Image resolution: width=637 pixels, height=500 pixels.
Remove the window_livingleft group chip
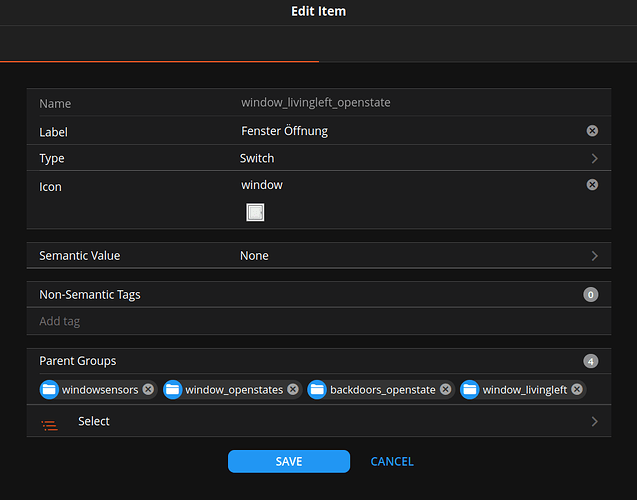click(x=576, y=389)
